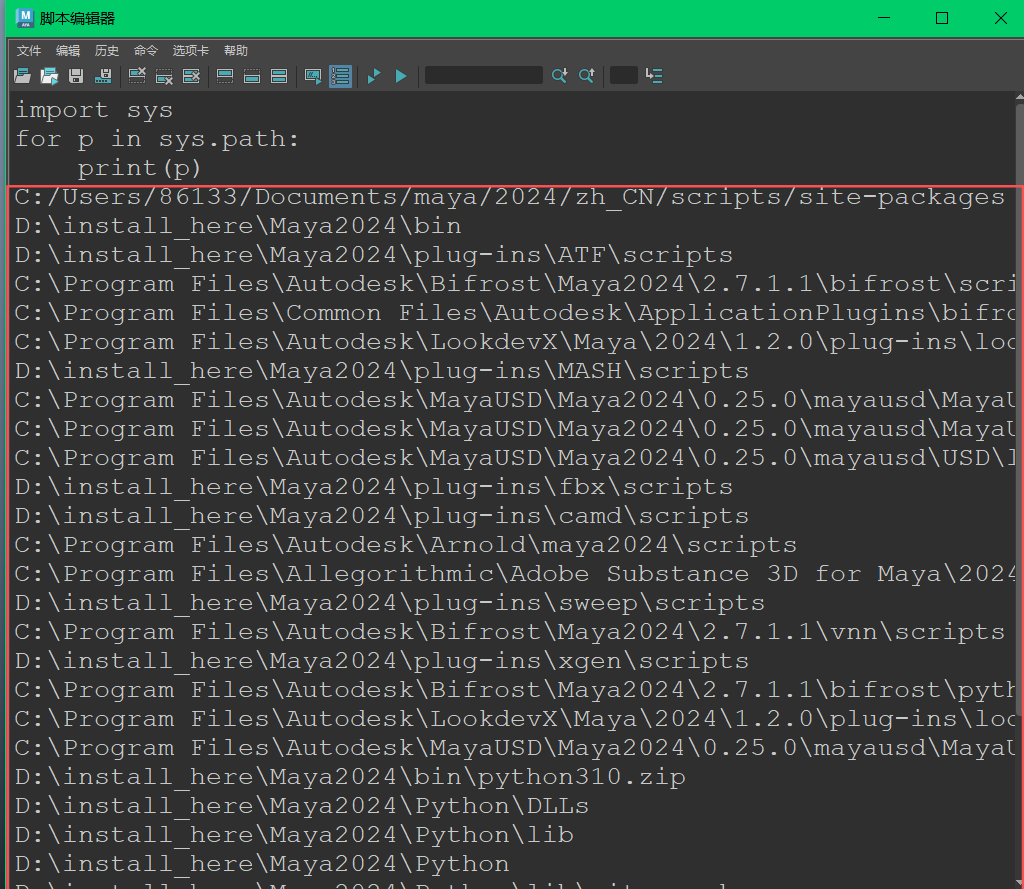The height and width of the screenshot is (889, 1024).
Task: Toggle Echo All Commands icon
Action: point(313,76)
